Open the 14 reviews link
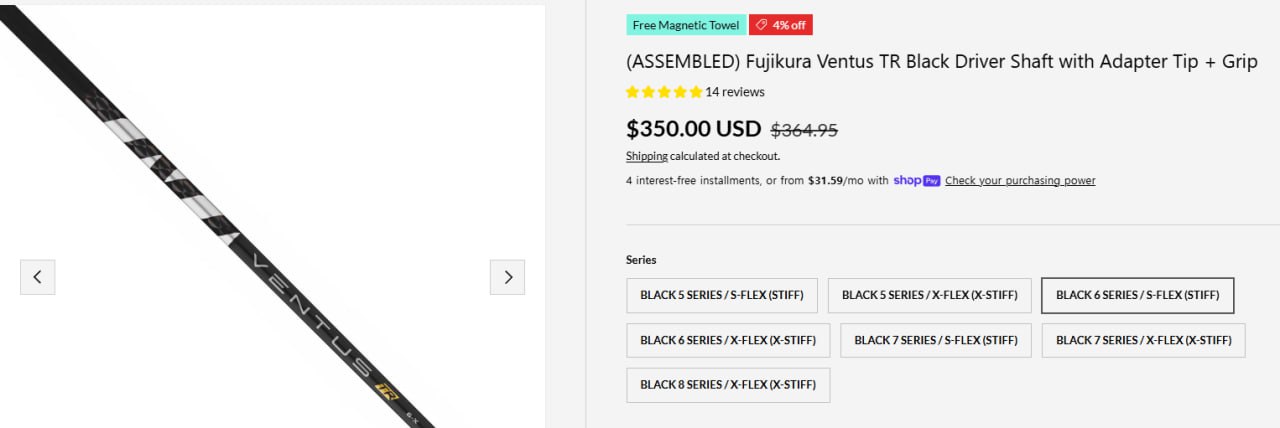 click(x=735, y=92)
